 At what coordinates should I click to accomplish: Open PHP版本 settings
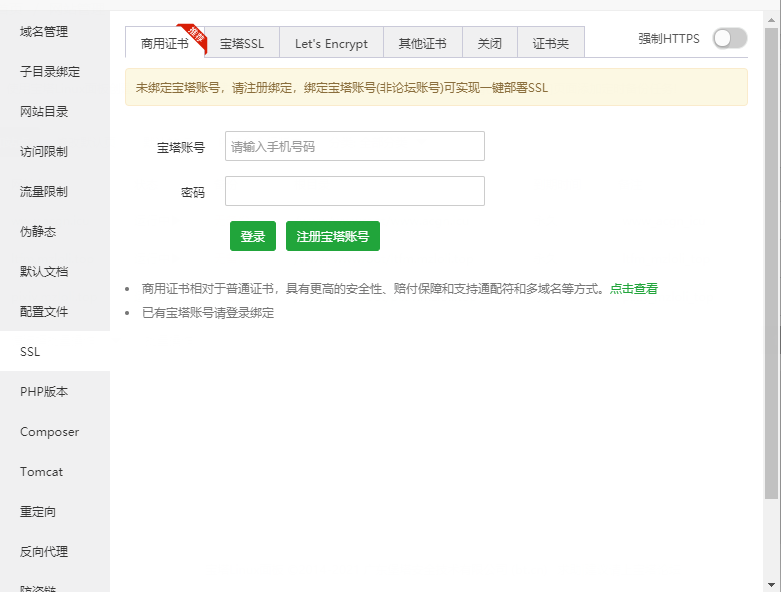pyautogui.click(x=55, y=392)
